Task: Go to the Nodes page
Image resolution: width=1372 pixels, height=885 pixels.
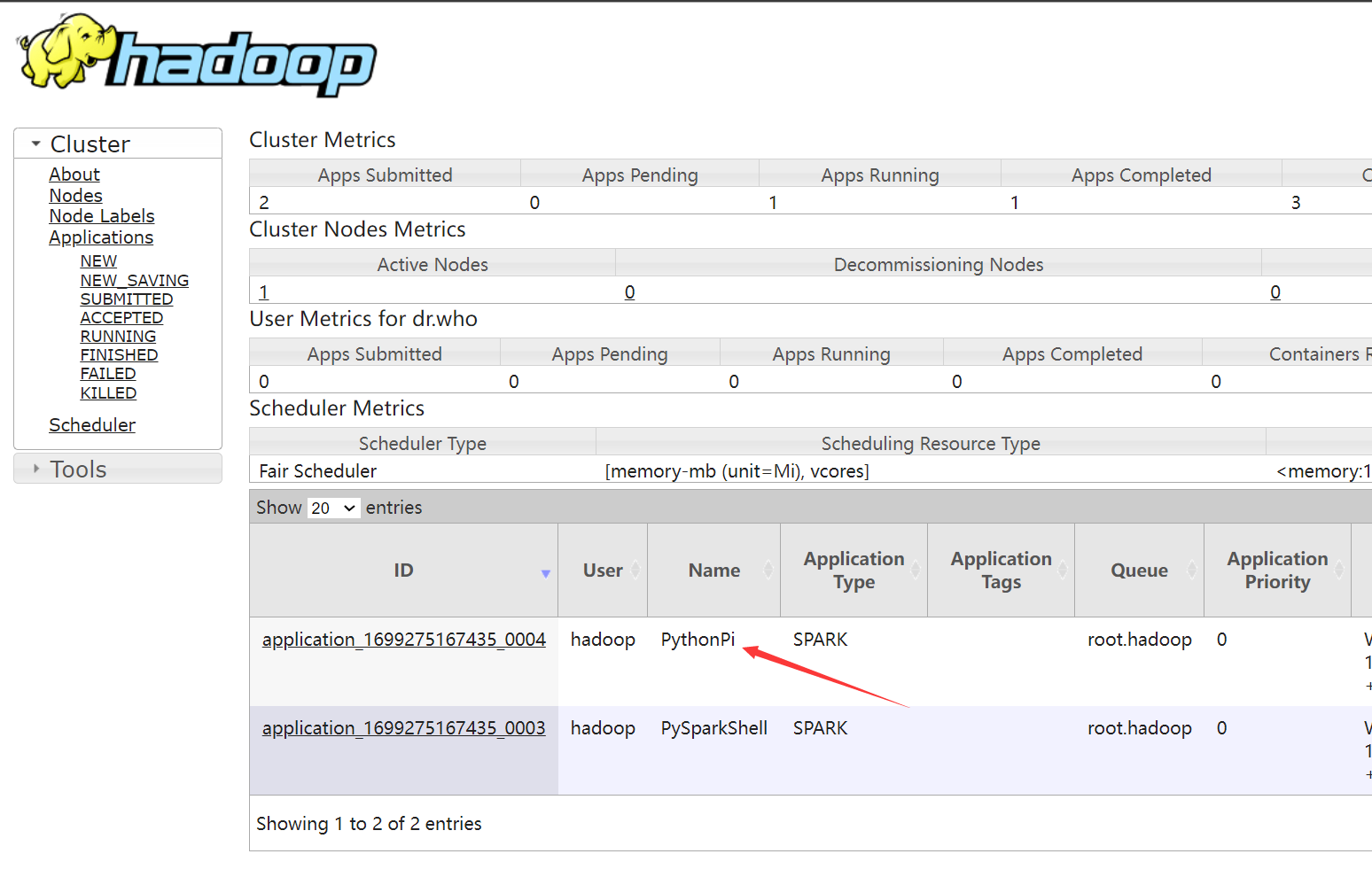Action: pos(75,196)
